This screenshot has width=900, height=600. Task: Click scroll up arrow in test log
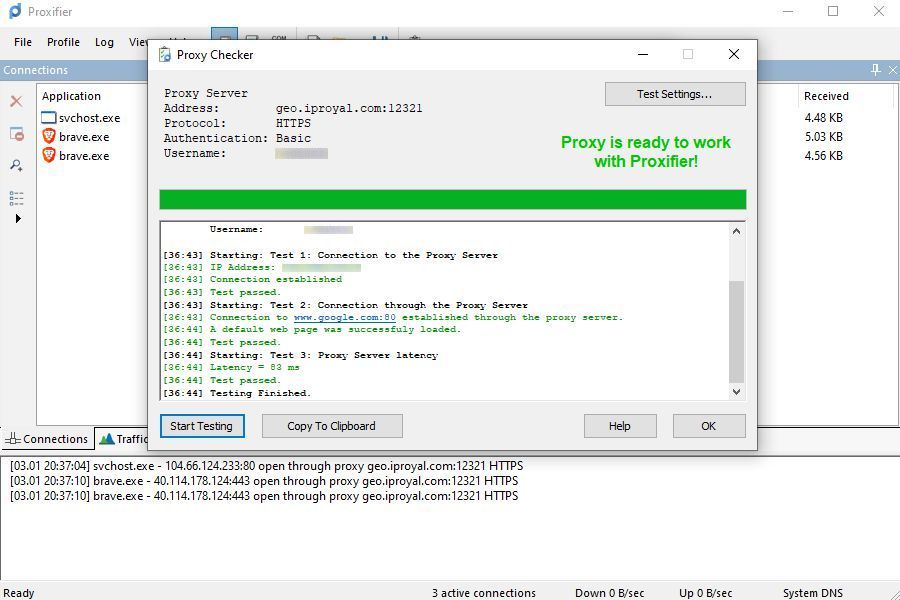[736, 231]
